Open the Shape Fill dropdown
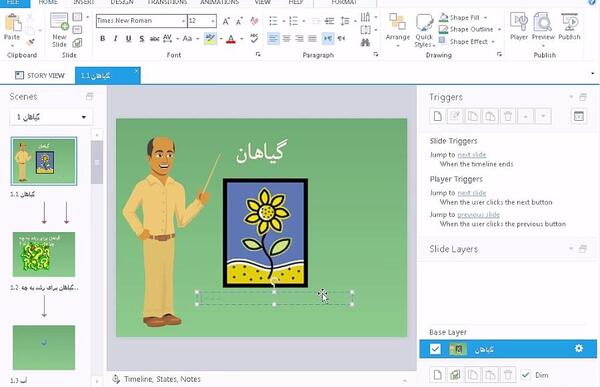Viewport: 600px width, 387px height. (463, 18)
